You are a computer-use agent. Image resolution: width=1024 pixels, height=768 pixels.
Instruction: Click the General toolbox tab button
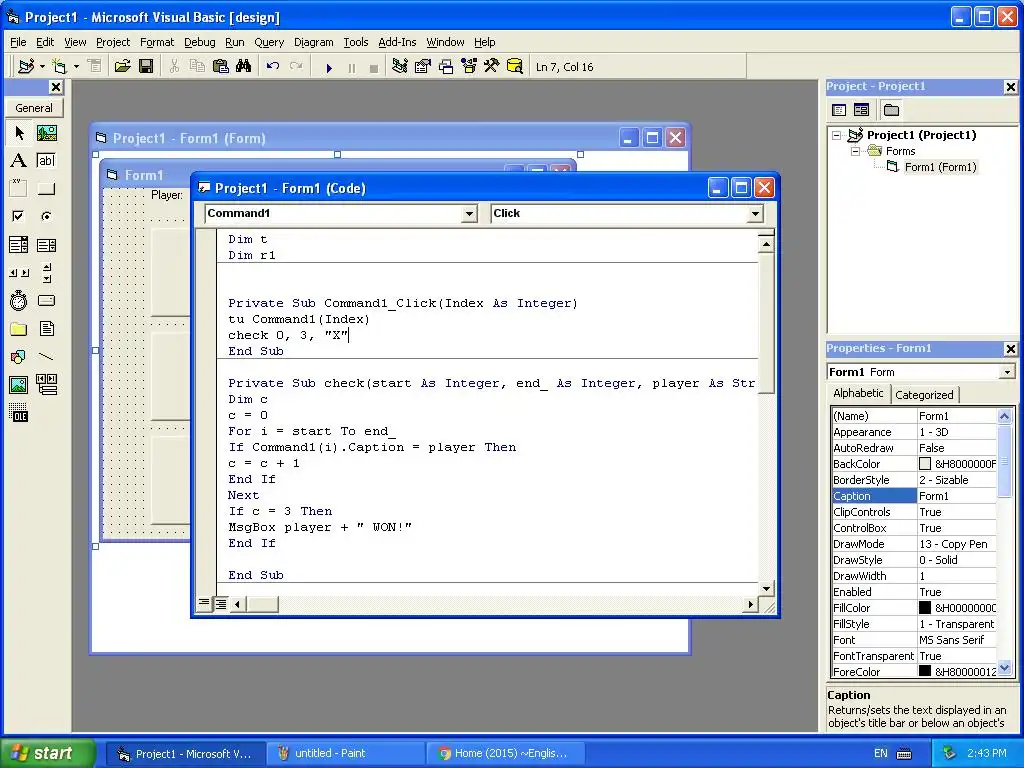click(34, 108)
